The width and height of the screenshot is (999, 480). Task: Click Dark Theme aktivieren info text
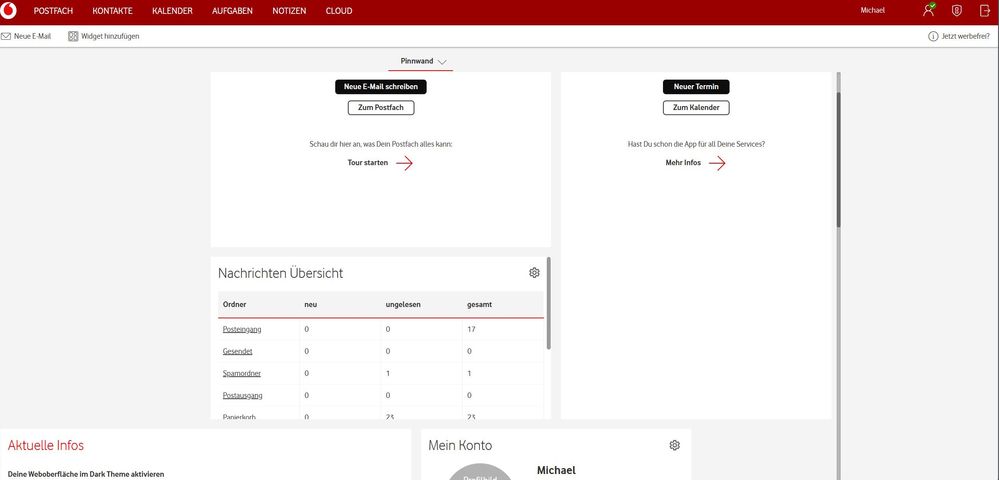[x=86, y=474]
